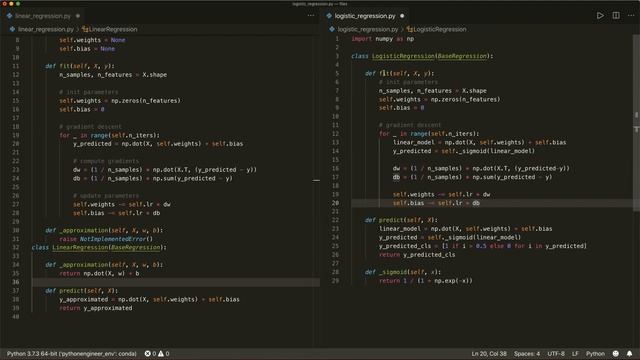
Task: Change file encoding via UTF-8
Action: (x=556, y=353)
